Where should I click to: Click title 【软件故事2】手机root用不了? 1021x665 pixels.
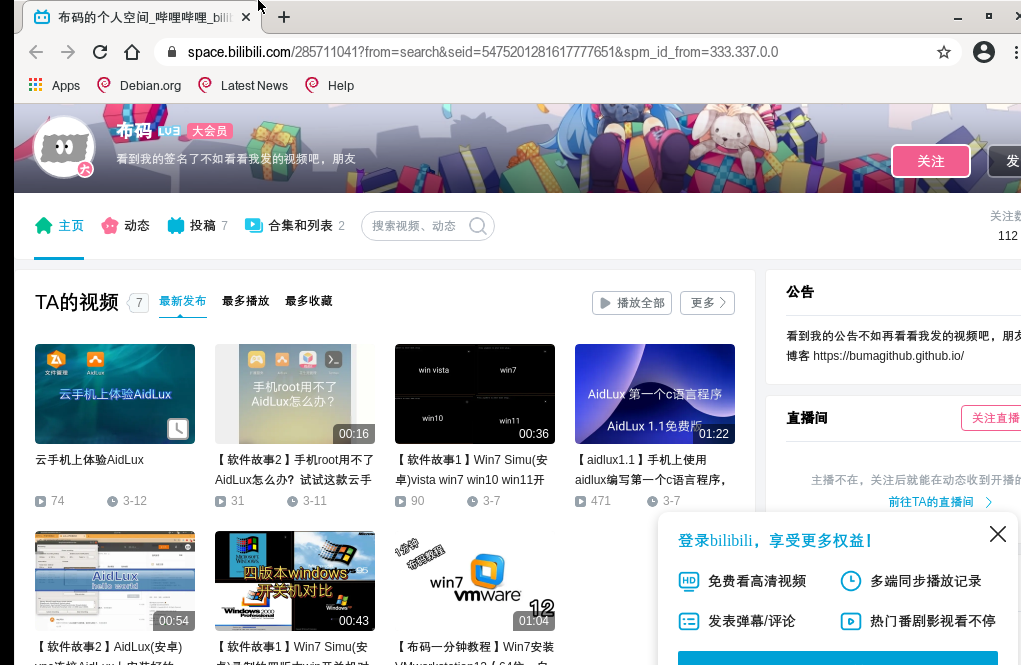pyautogui.click(x=295, y=470)
